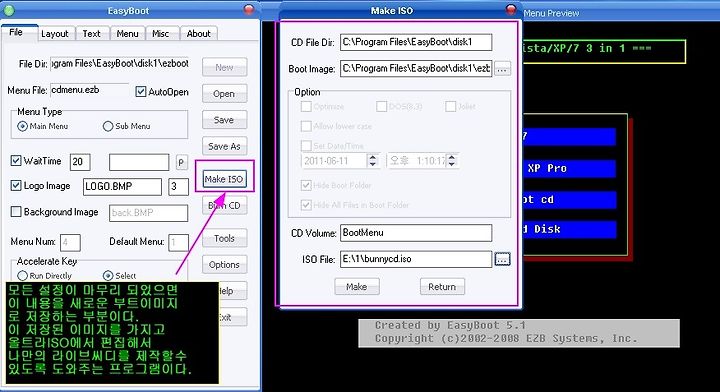Select the Sub Menu radio button
The width and height of the screenshot is (720, 392).
click(108, 126)
